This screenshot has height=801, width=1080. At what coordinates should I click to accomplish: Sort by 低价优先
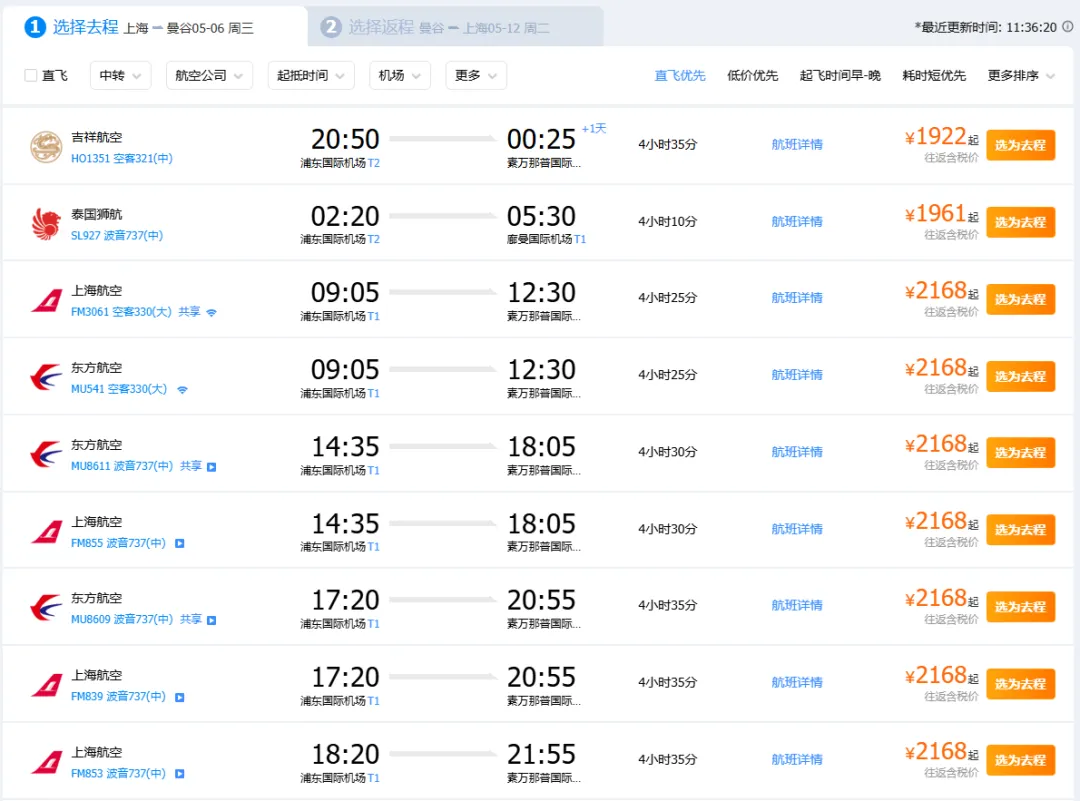point(752,76)
